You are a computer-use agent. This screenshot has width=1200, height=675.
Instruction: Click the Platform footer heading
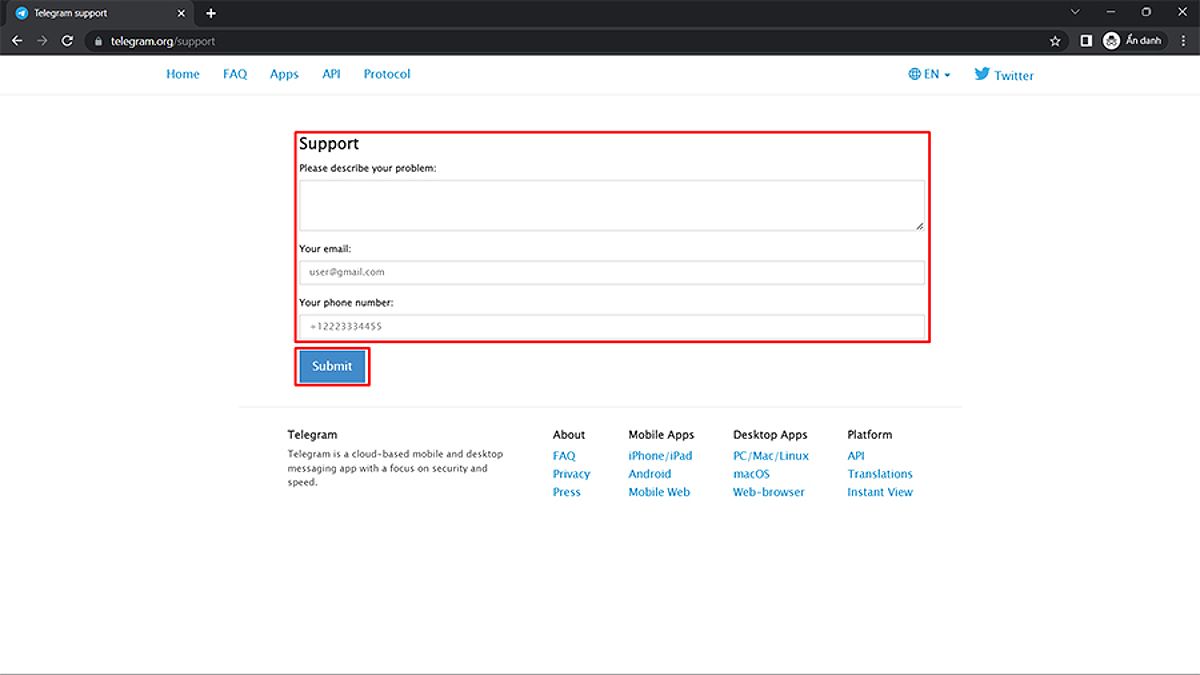(x=870, y=435)
